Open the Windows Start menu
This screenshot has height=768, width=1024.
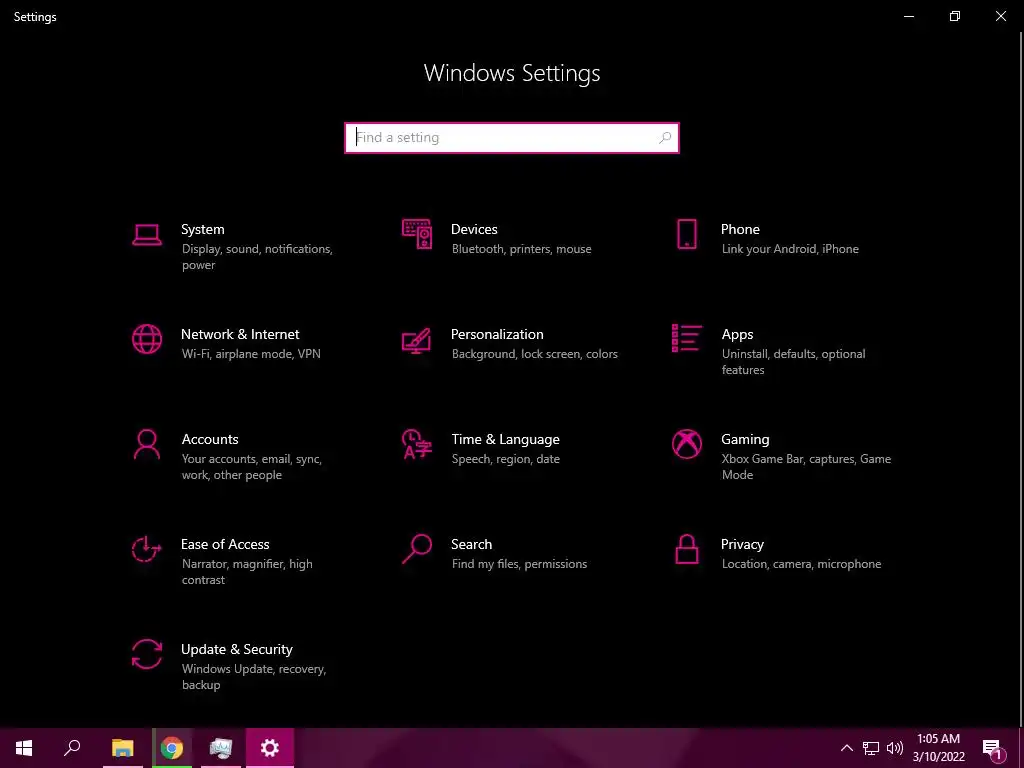pyautogui.click(x=24, y=748)
